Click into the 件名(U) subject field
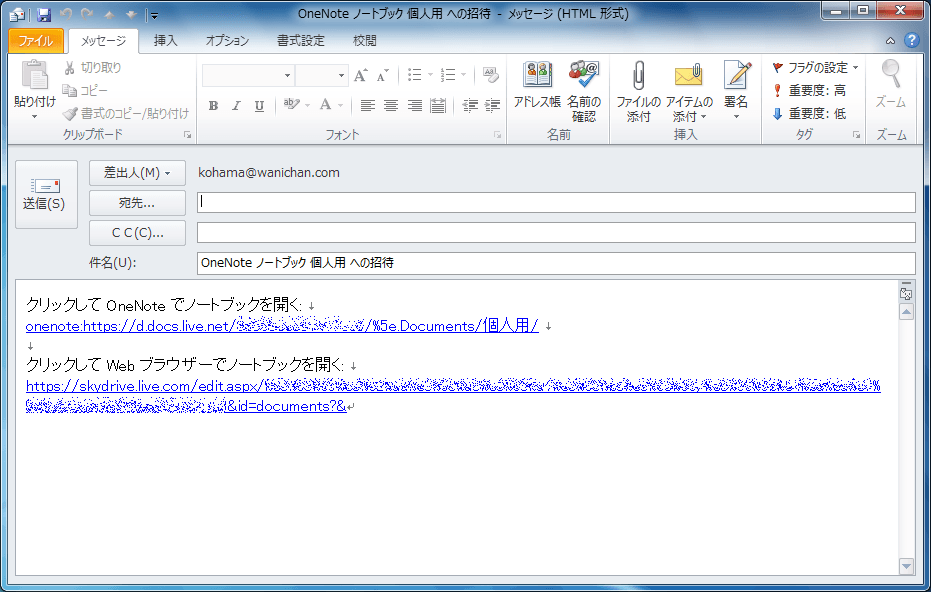This screenshot has height=592, width=931. (x=556, y=263)
